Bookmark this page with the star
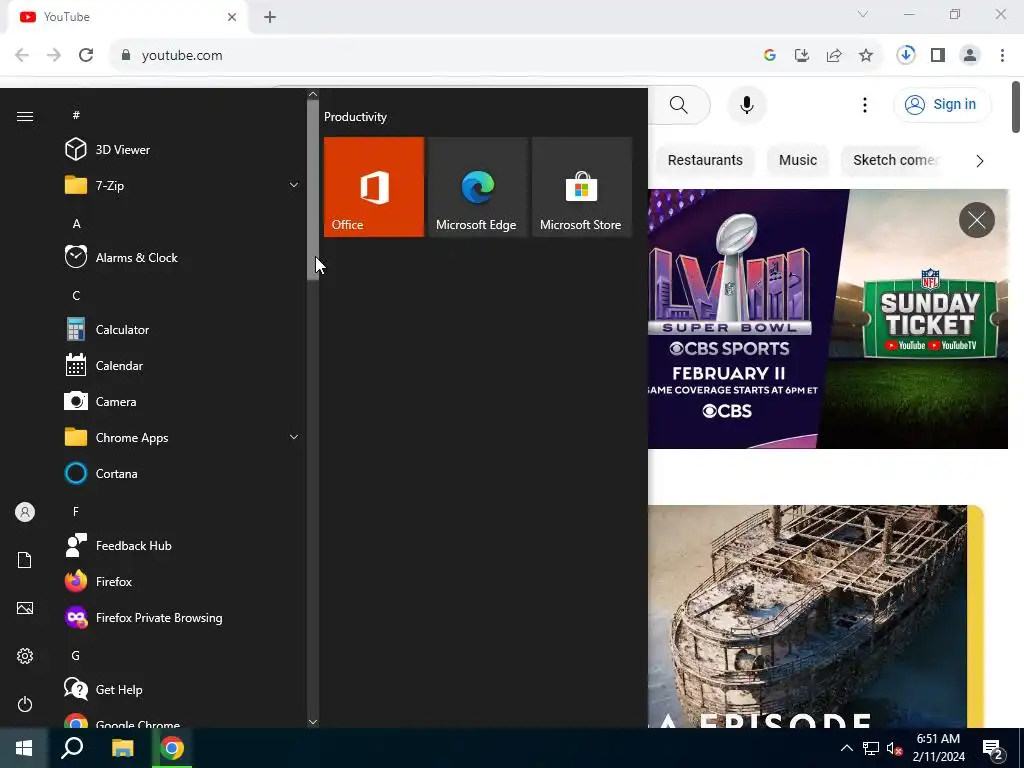This screenshot has width=1024, height=768. (865, 56)
